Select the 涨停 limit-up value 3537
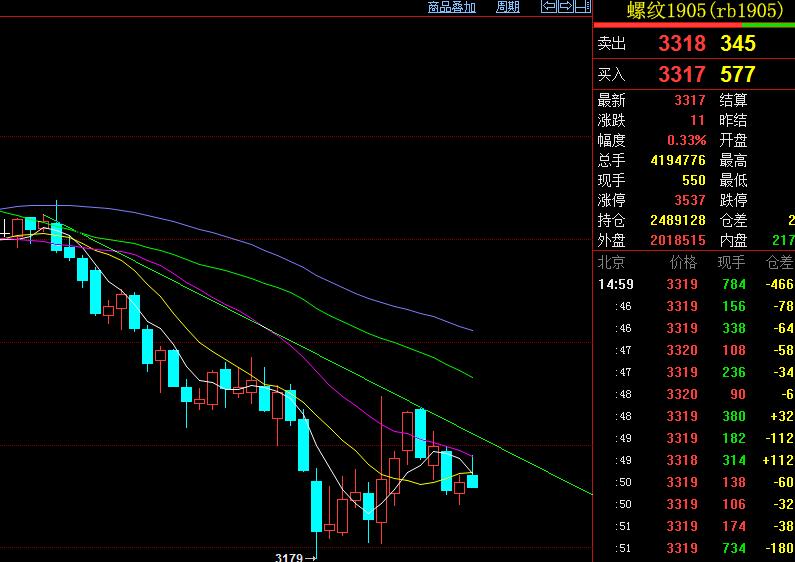The height and width of the screenshot is (562, 795). (690, 200)
